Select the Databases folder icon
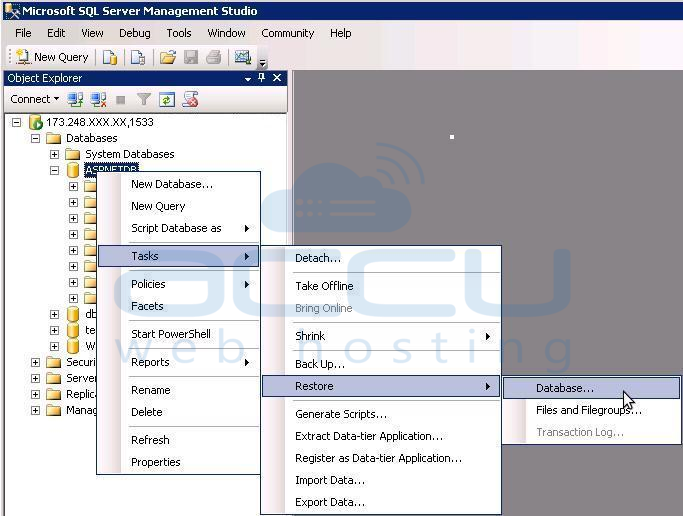The width and height of the screenshot is (683, 516). 54,138
